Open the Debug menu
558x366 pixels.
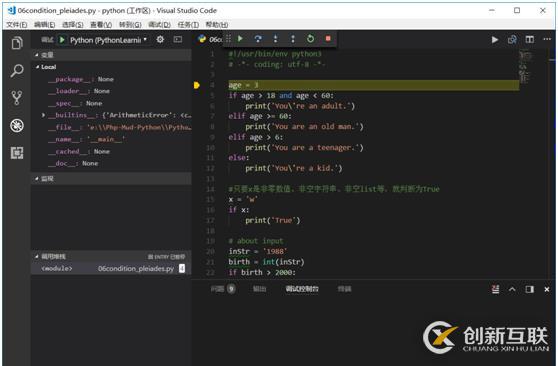(x=159, y=25)
